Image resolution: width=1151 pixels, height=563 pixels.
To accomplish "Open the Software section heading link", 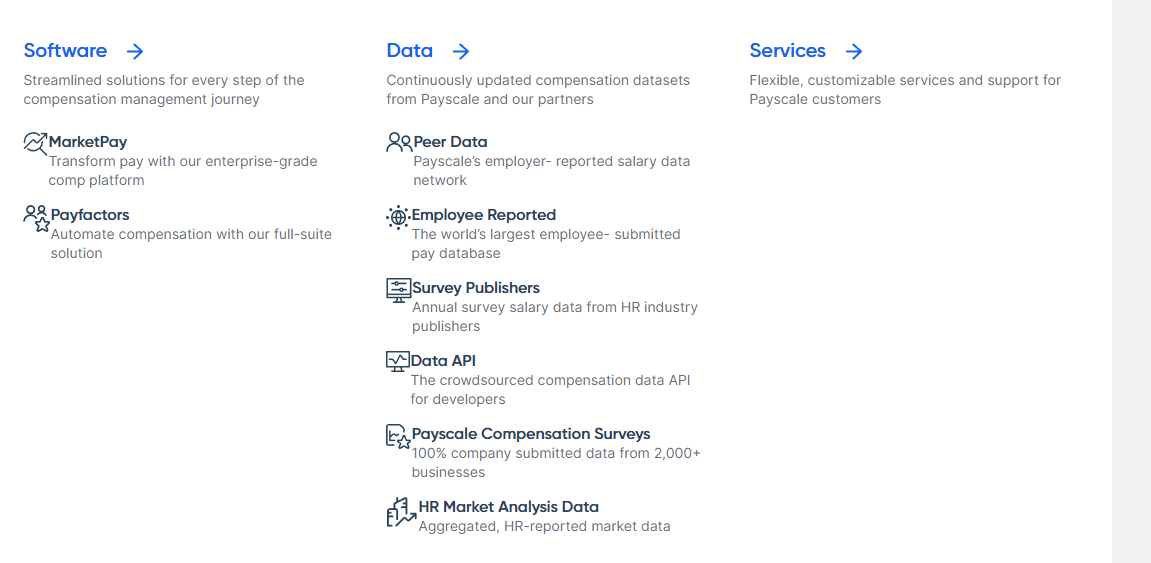I will 65,51.
